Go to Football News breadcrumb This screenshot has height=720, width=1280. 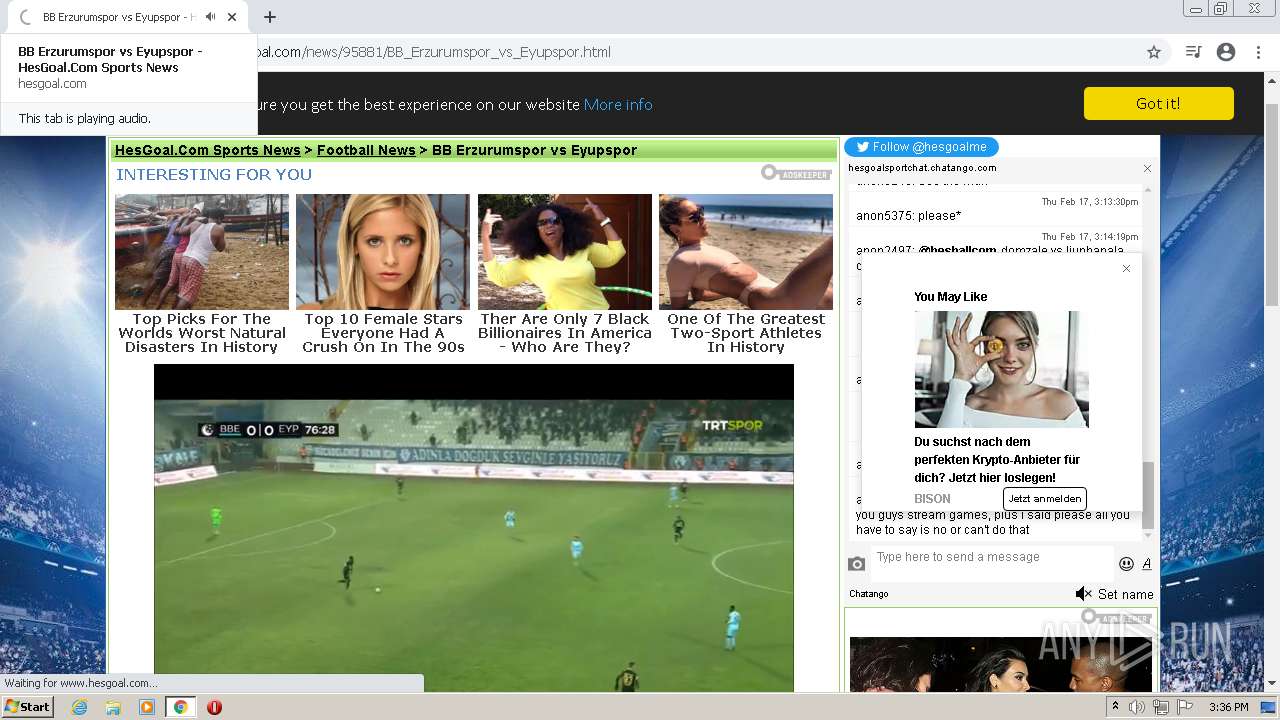[366, 150]
